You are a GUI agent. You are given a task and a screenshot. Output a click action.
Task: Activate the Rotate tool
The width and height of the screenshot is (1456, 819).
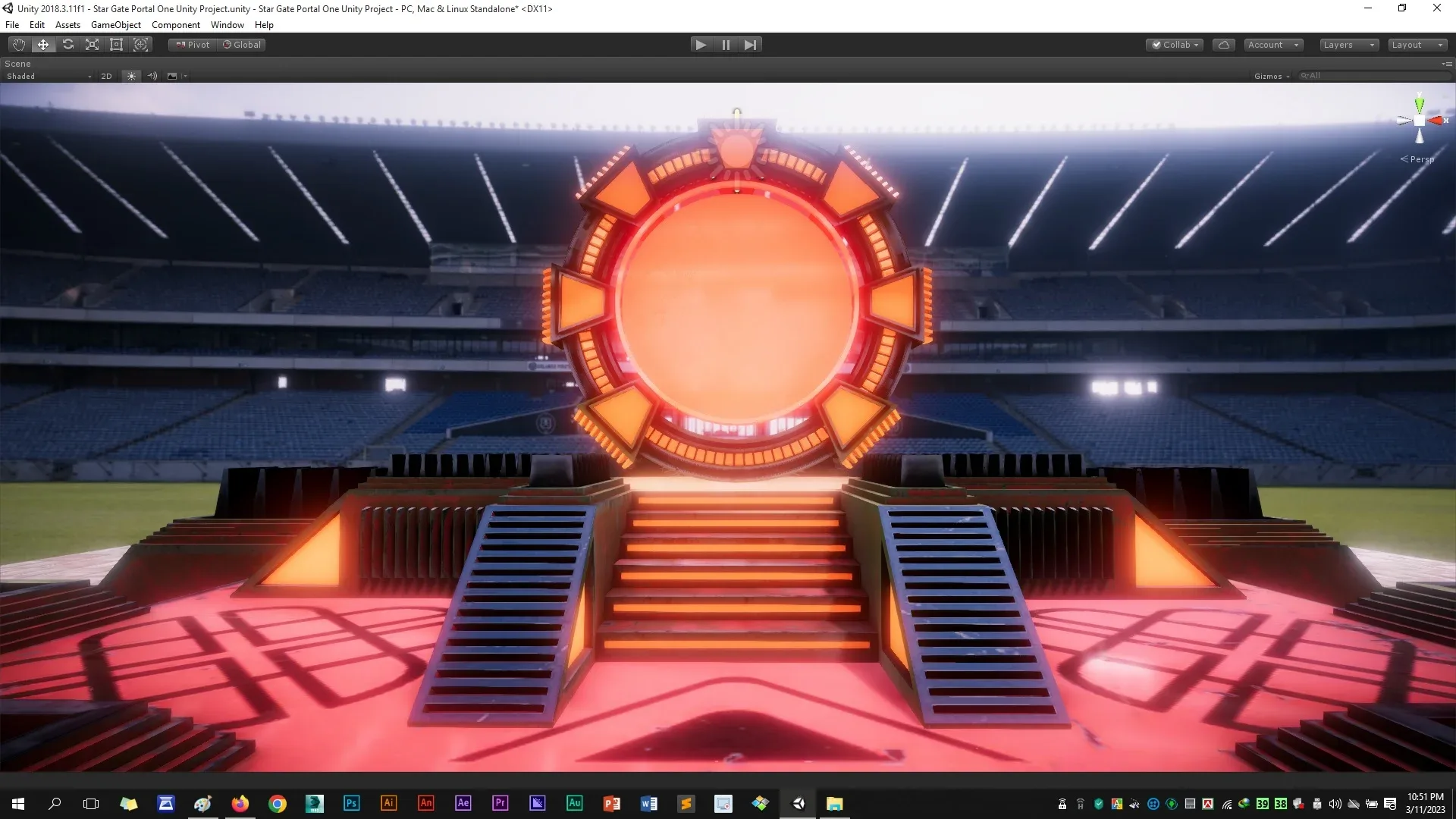pyautogui.click(x=68, y=44)
